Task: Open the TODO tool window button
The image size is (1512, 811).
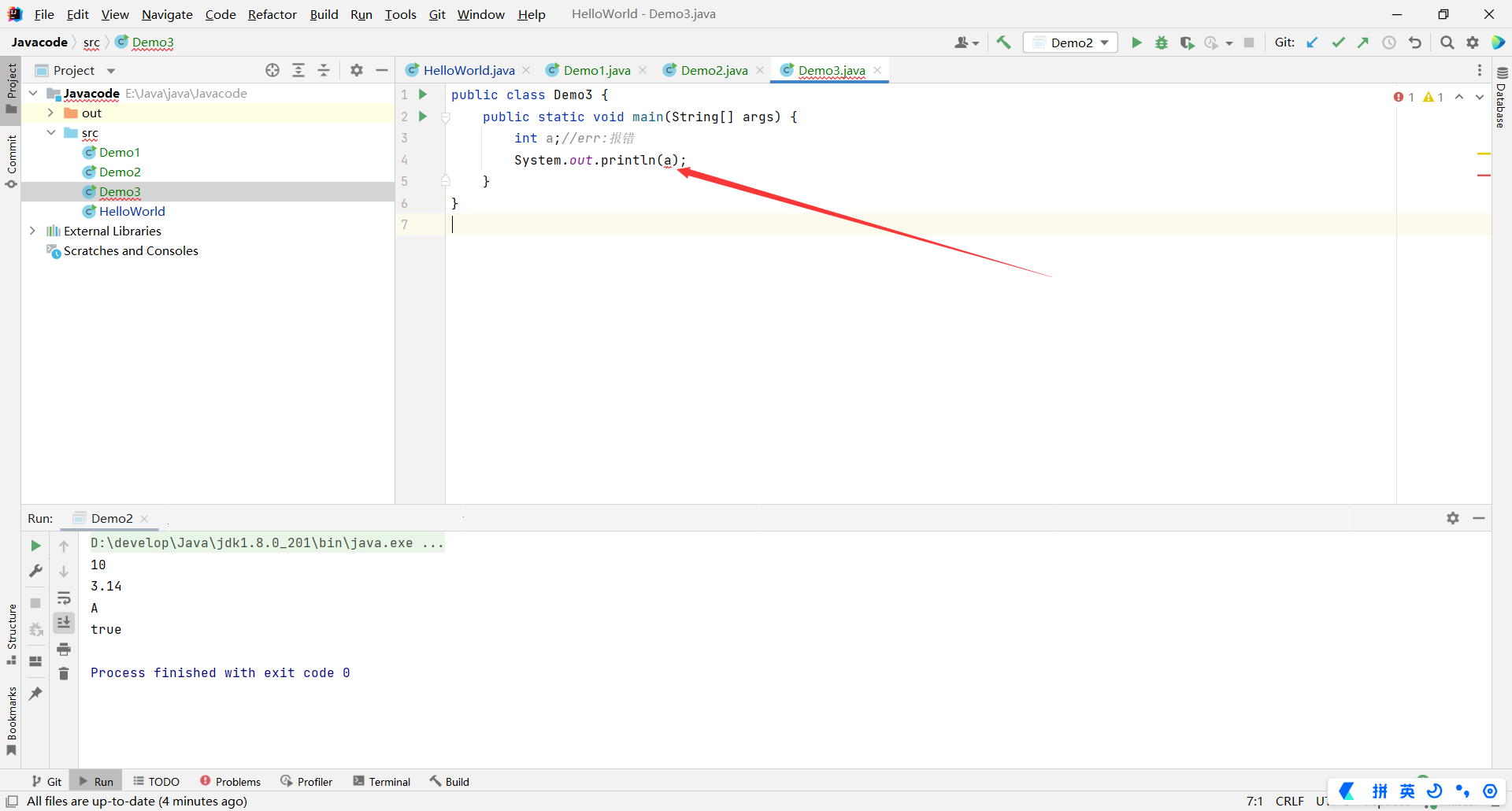Action: 156,781
